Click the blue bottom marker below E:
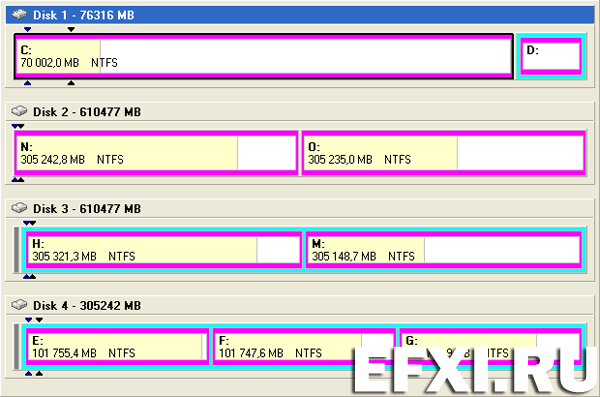The image size is (600, 397). (28, 373)
